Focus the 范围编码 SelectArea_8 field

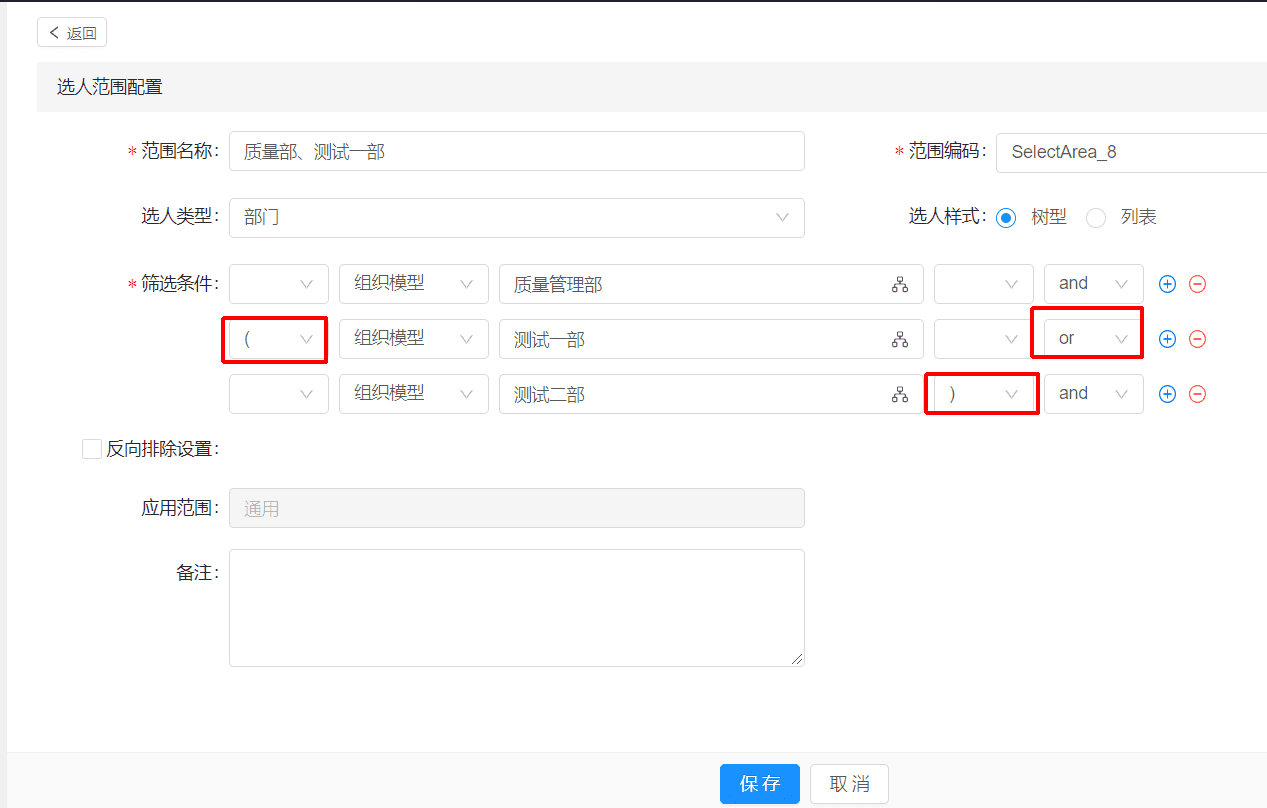coord(1131,152)
